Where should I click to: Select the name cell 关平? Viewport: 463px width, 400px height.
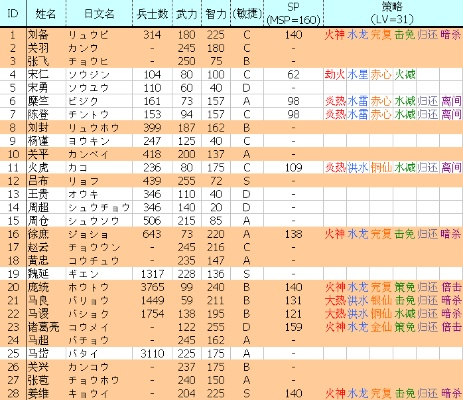click(x=38, y=154)
